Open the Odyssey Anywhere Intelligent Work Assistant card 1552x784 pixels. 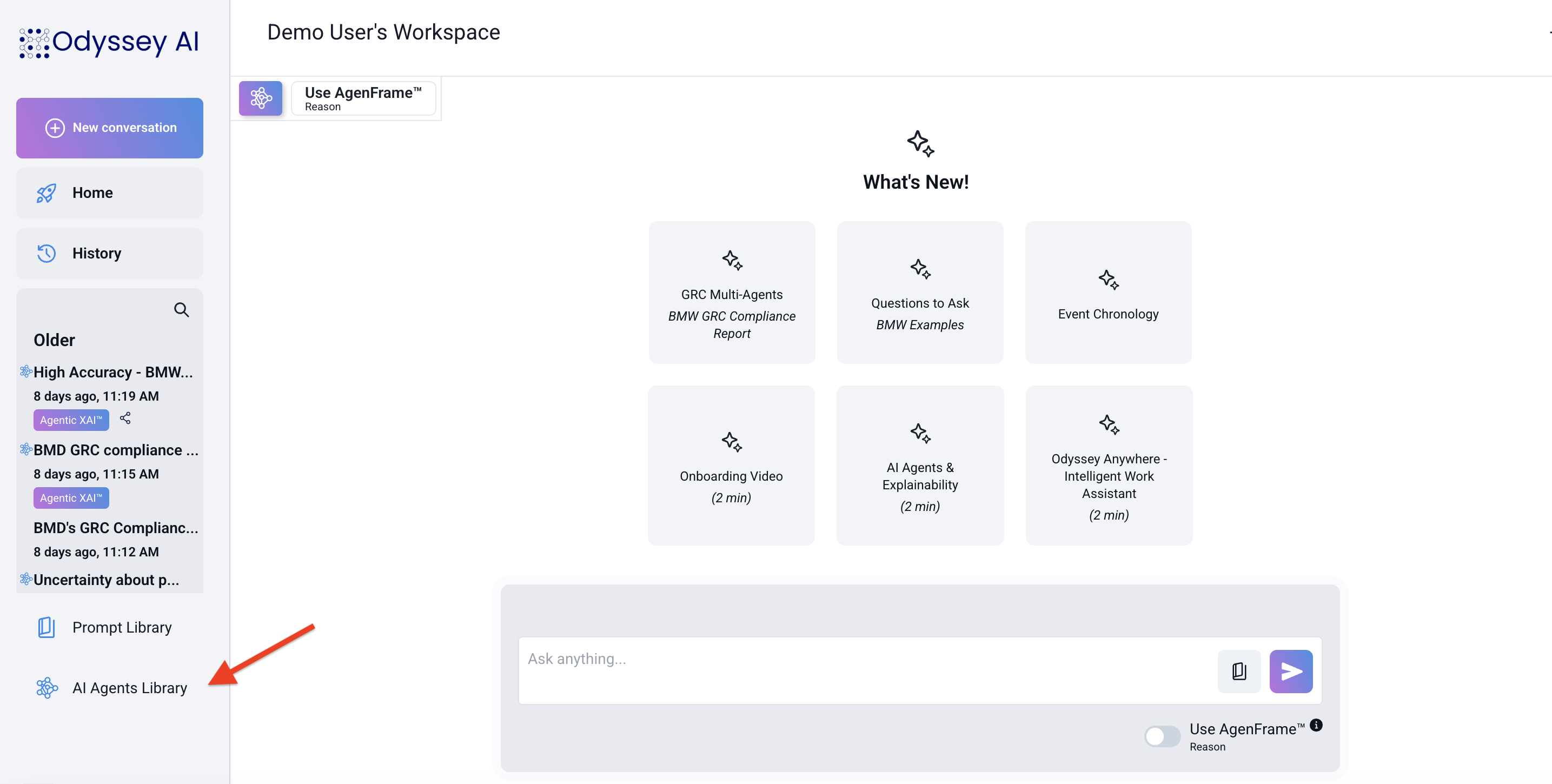(x=1109, y=465)
